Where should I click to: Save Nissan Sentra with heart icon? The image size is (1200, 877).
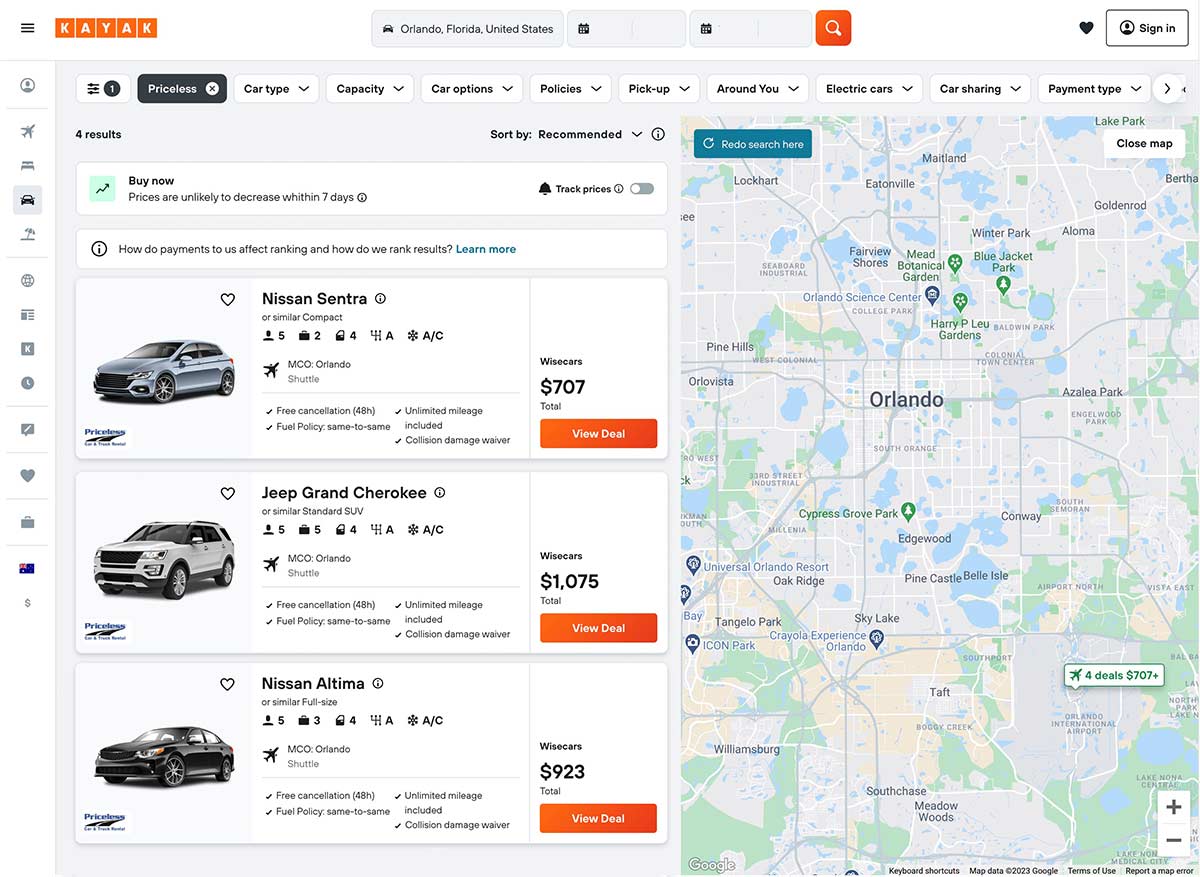(x=228, y=299)
